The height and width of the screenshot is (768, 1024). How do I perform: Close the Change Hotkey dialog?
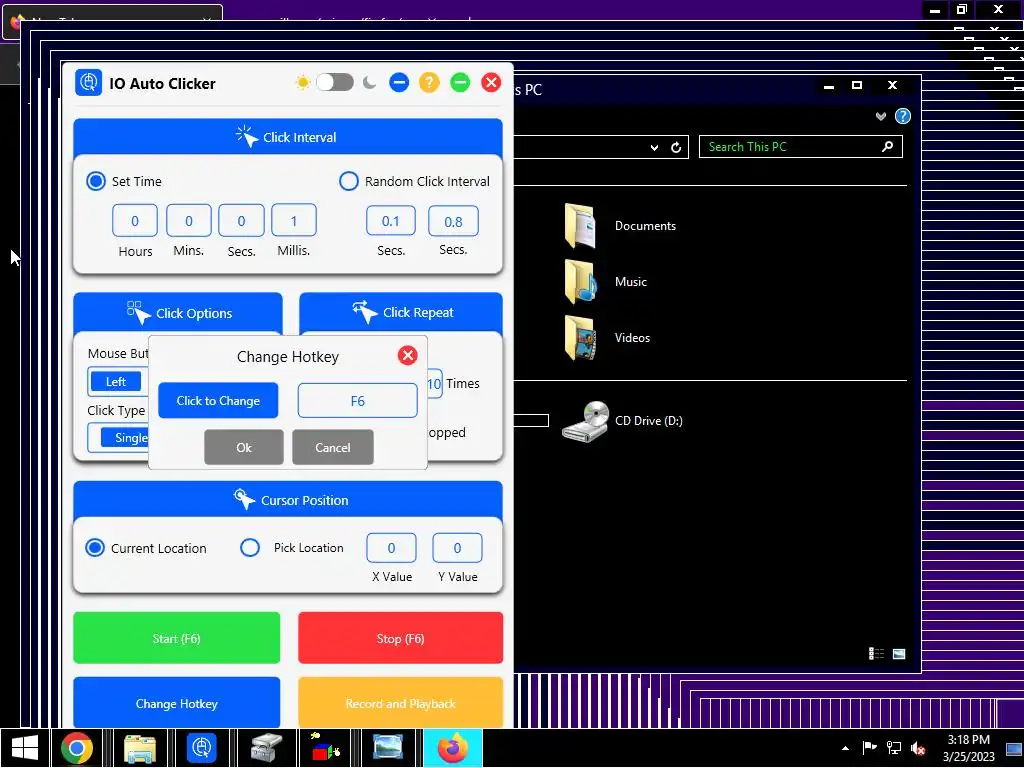408,355
